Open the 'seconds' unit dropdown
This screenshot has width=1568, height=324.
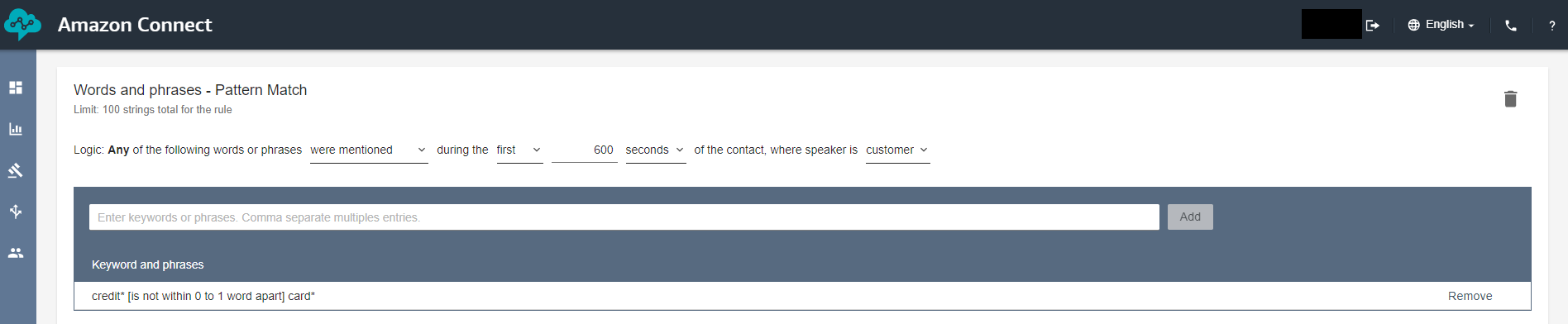pyautogui.click(x=656, y=150)
